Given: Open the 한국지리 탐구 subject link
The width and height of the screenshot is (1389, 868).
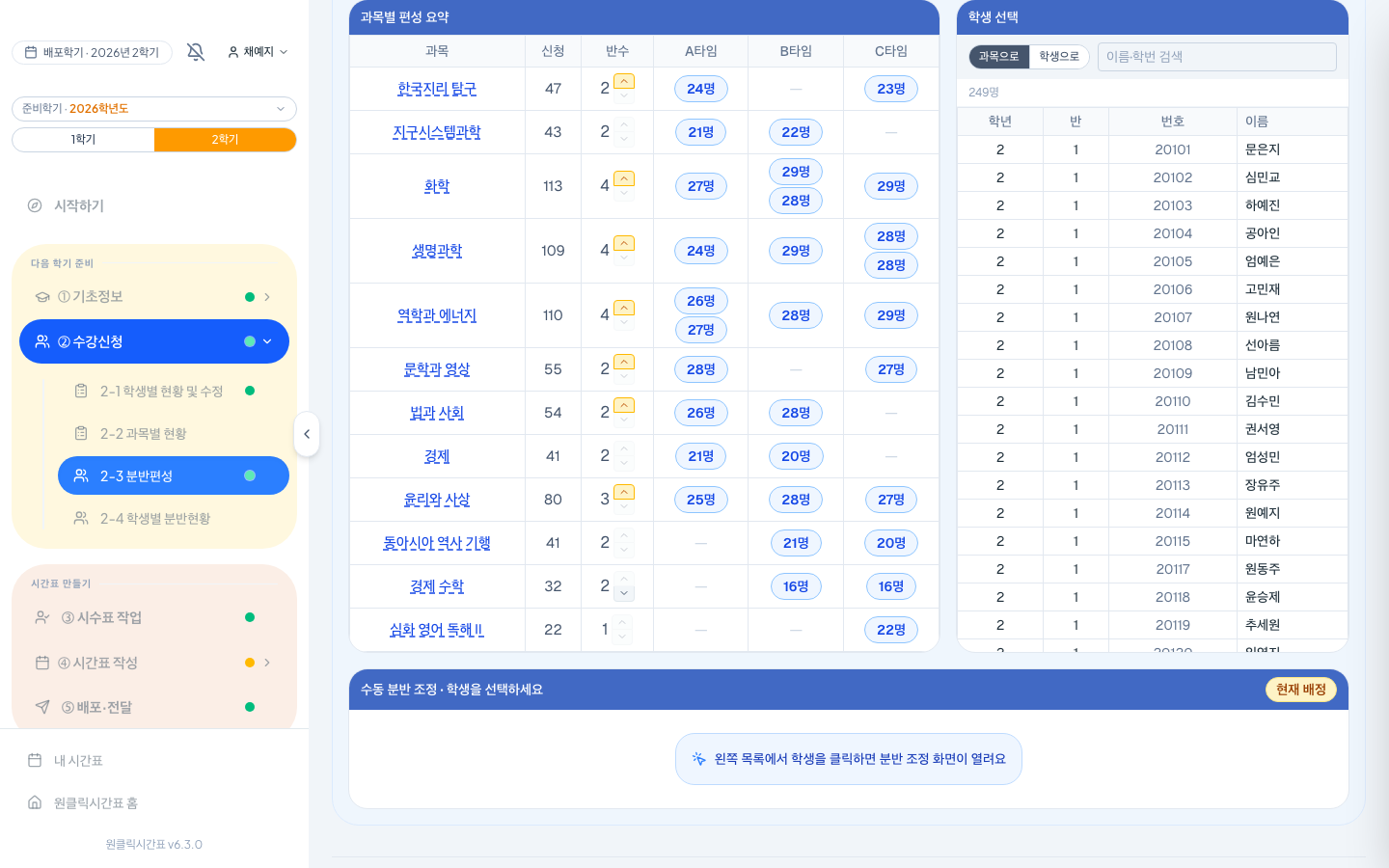Looking at the screenshot, I should pos(437,89).
